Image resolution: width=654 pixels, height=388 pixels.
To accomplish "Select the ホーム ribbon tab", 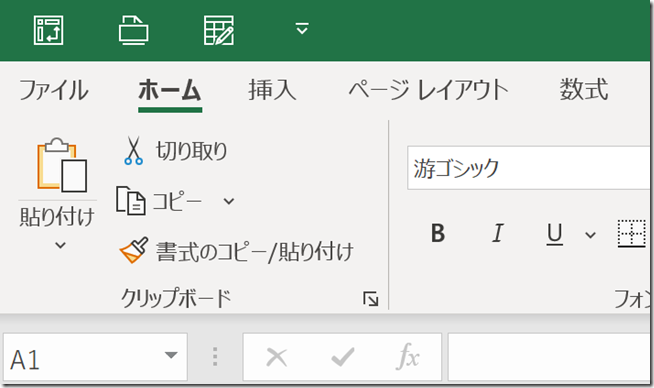I will [x=170, y=90].
